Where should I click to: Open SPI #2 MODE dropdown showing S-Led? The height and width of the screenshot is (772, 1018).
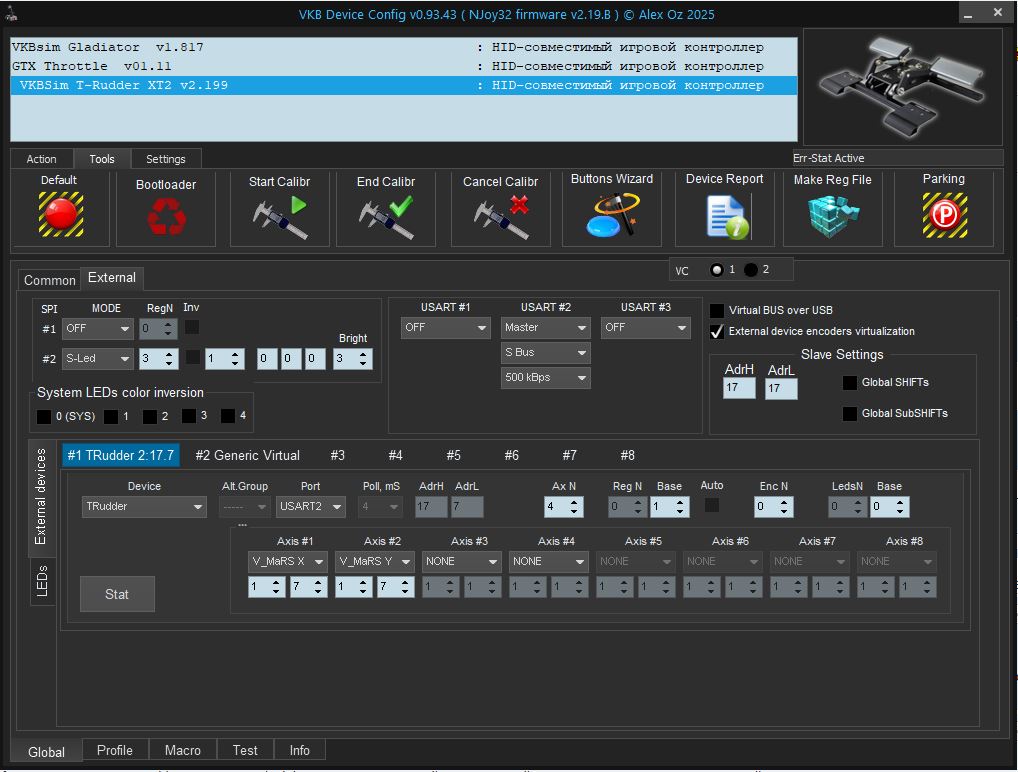point(97,358)
